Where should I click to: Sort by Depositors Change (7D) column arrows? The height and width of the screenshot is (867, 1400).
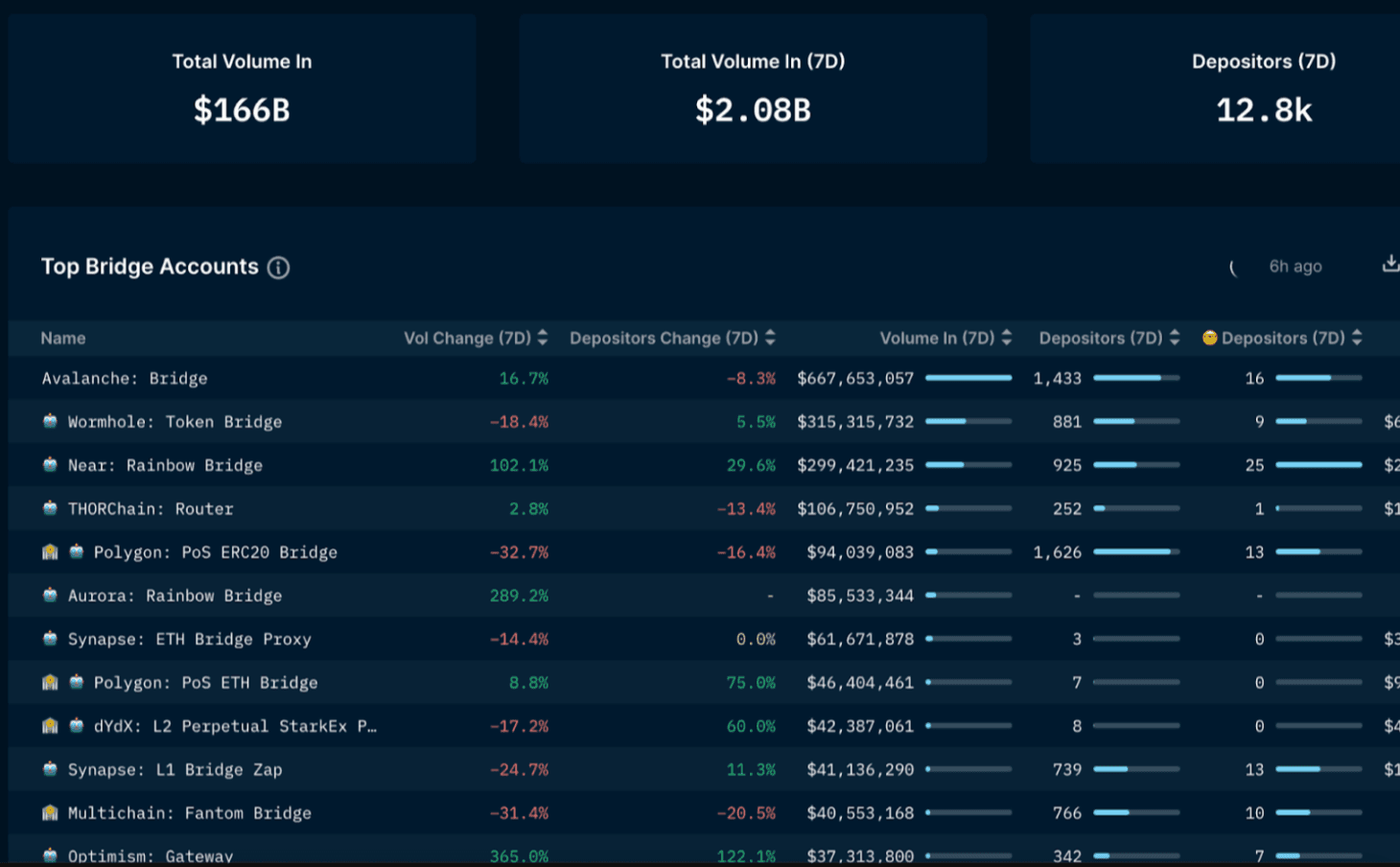click(x=770, y=338)
